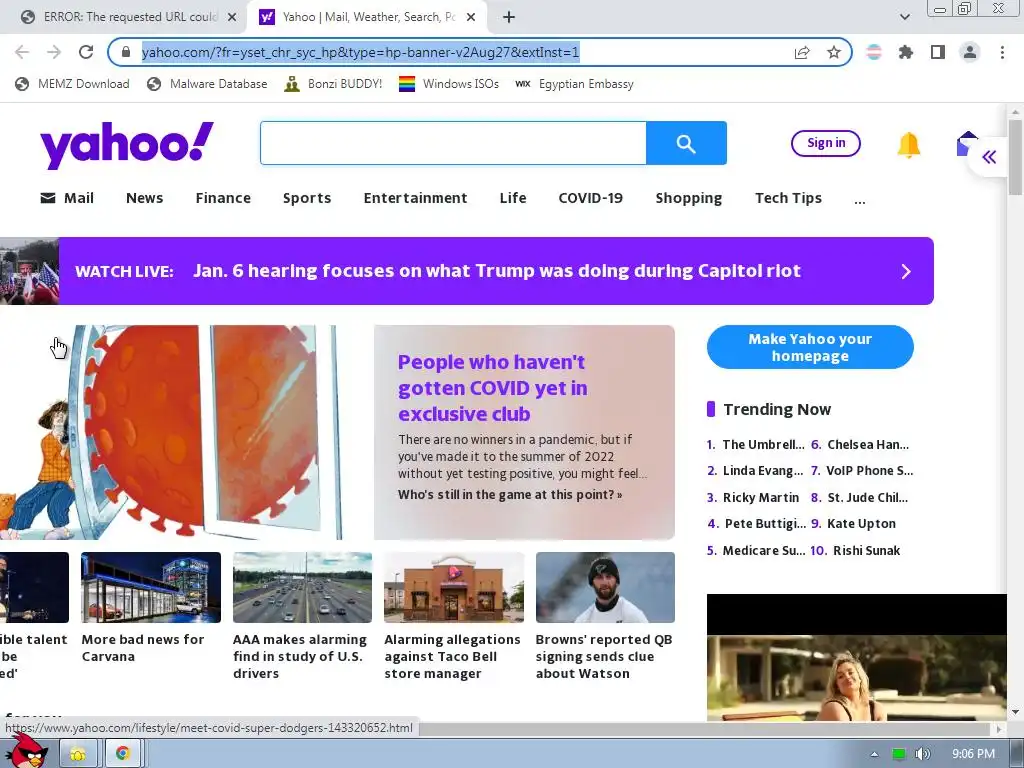
Task: Close the Yahoo tab
Action: (471, 17)
